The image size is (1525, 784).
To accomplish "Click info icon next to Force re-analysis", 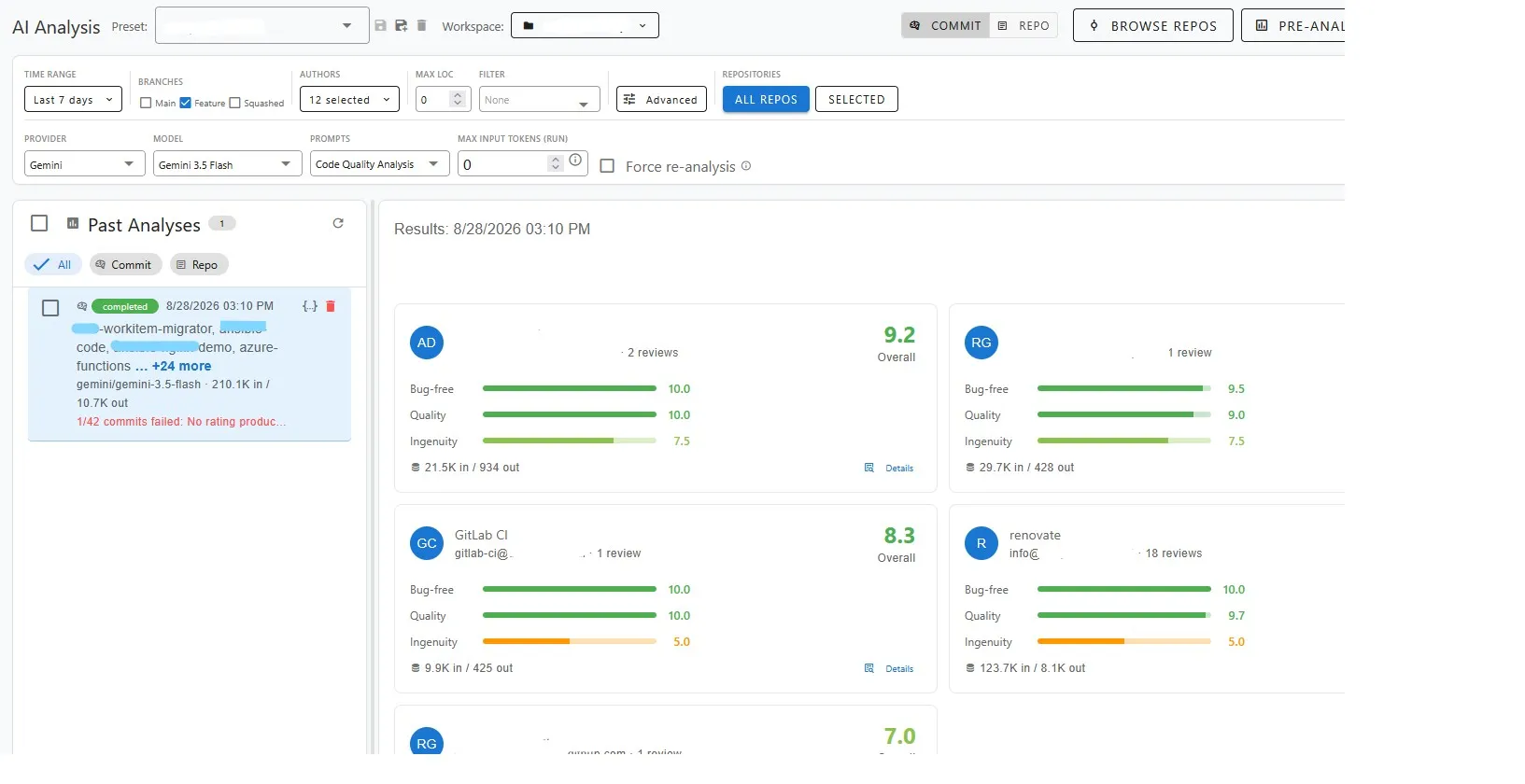I will pyautogui.click(x=746, y=166).
